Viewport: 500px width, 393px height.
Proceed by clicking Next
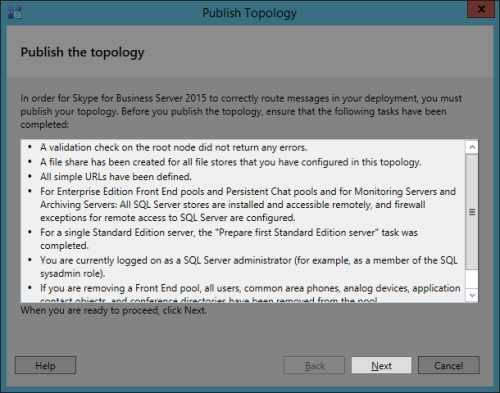tap(381, 365)
